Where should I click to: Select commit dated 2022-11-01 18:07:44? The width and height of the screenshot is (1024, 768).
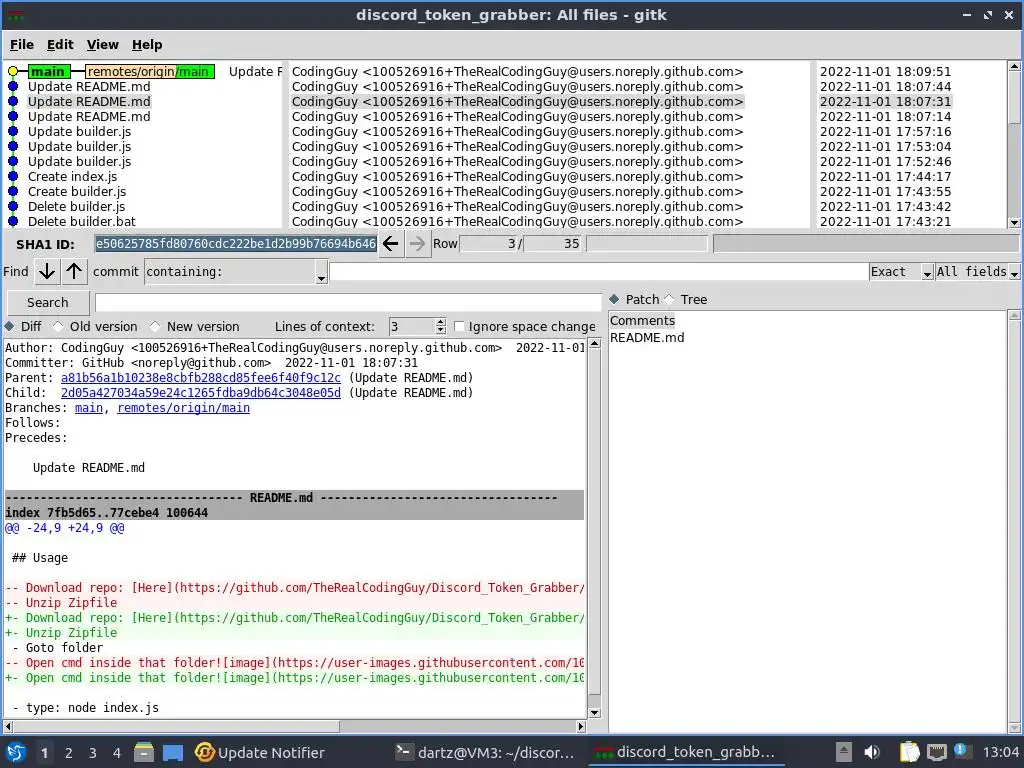(885, 87)
